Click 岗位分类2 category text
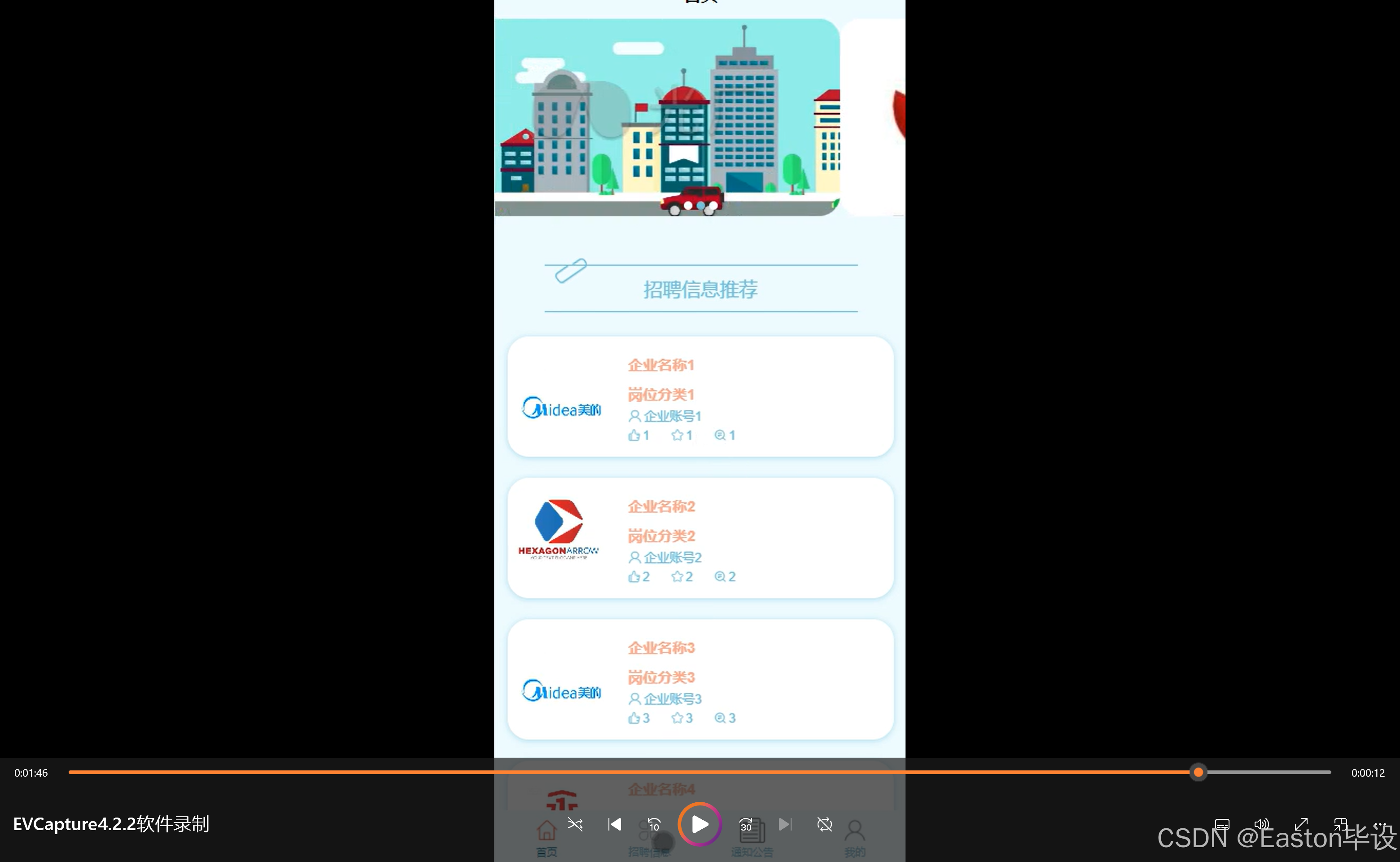The height and width of the screenshot is (862, 1400). 661,536
